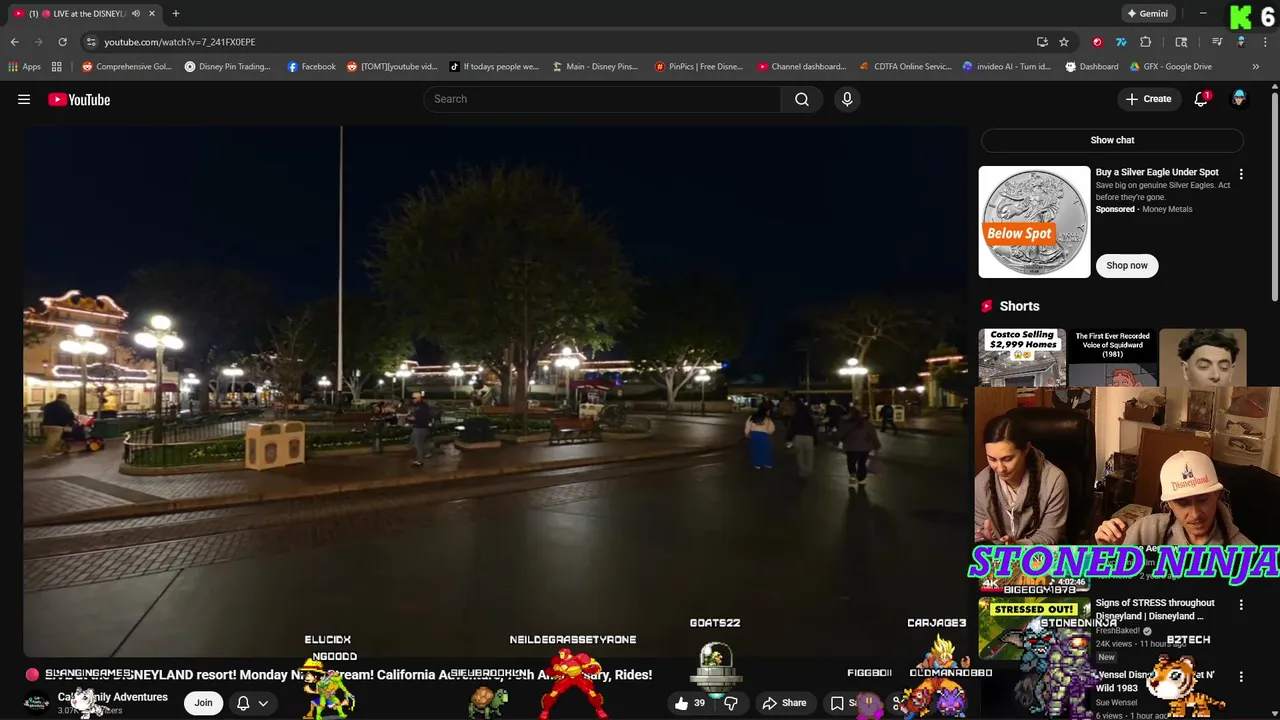Show all hidden bookmarks chevron
1280x720 pixels.
1256,67
